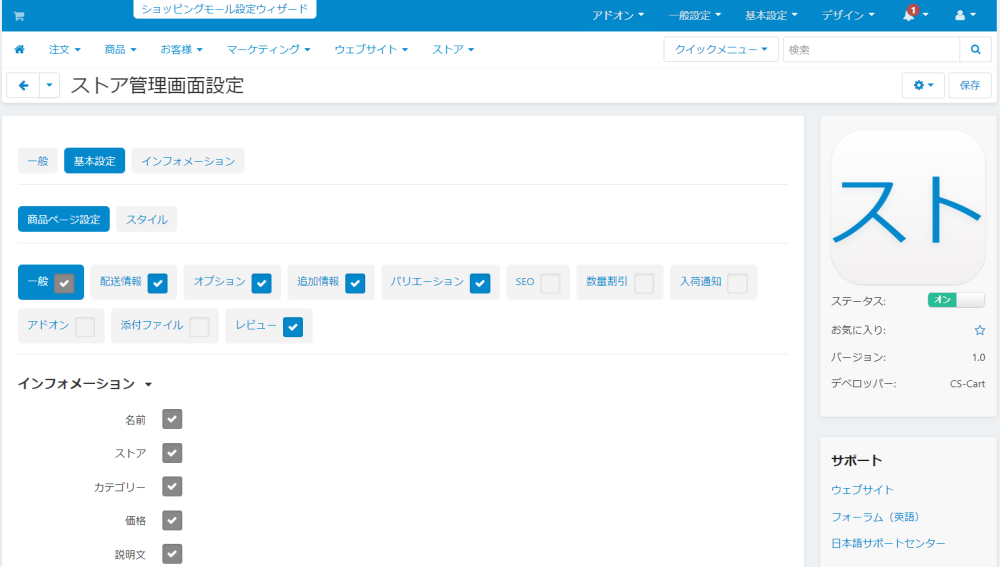
Task: Click the version value 1.0
Action: pyautogui.click(x=978, y=357)
